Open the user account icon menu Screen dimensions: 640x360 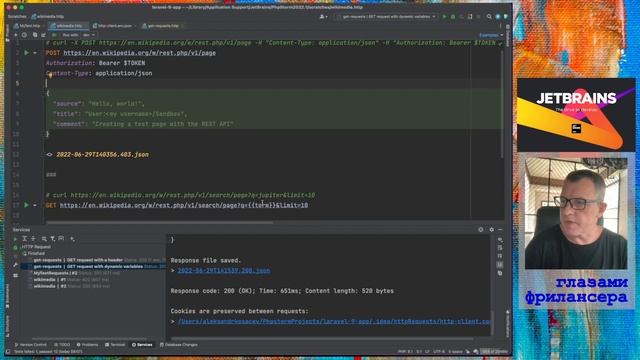click(x=323, y=17)
